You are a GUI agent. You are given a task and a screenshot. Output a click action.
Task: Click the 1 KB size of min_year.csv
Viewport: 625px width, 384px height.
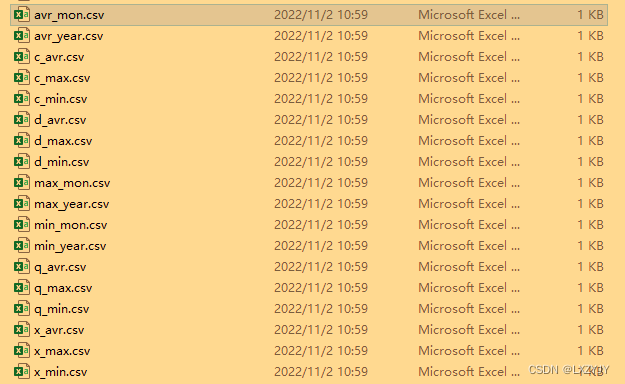[591, 246]
